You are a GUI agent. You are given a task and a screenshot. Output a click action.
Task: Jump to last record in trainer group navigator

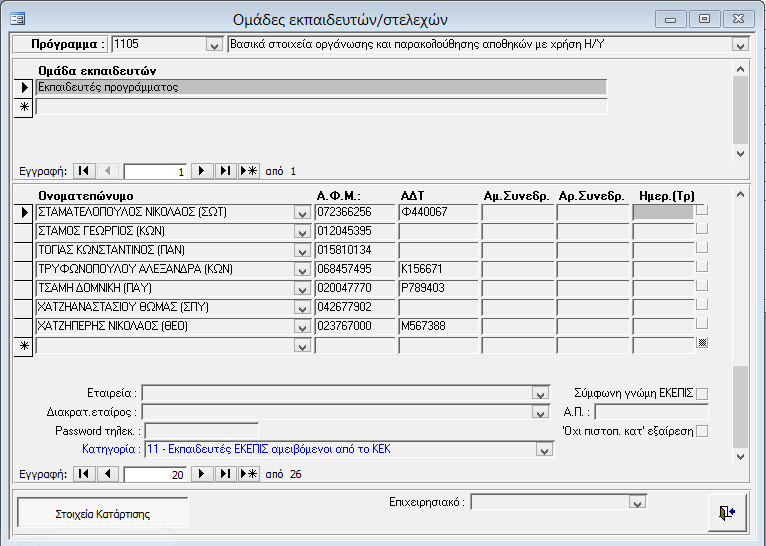click(x=225, y=171)
